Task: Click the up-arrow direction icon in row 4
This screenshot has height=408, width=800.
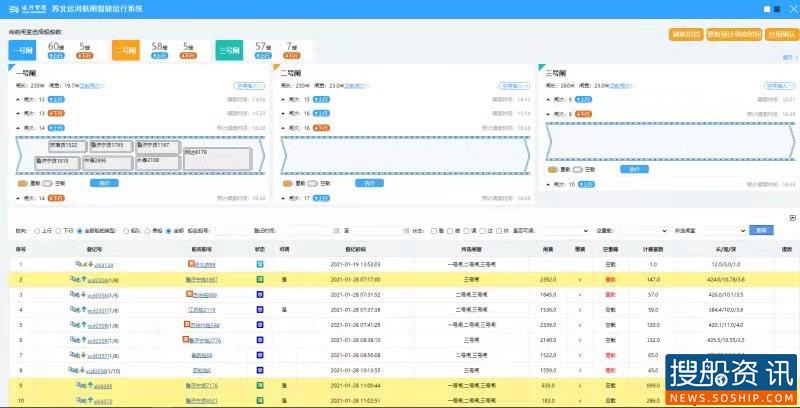Action: click(83, 310)
